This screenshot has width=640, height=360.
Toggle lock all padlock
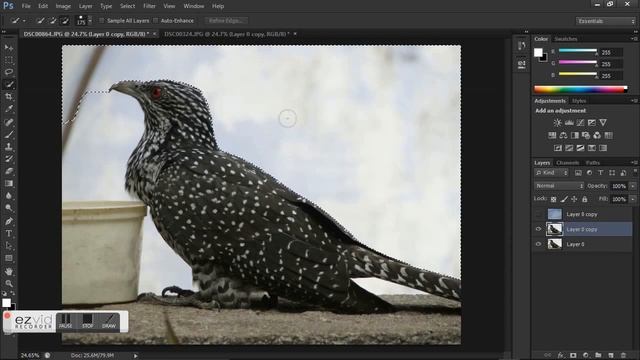click(584, 199)
